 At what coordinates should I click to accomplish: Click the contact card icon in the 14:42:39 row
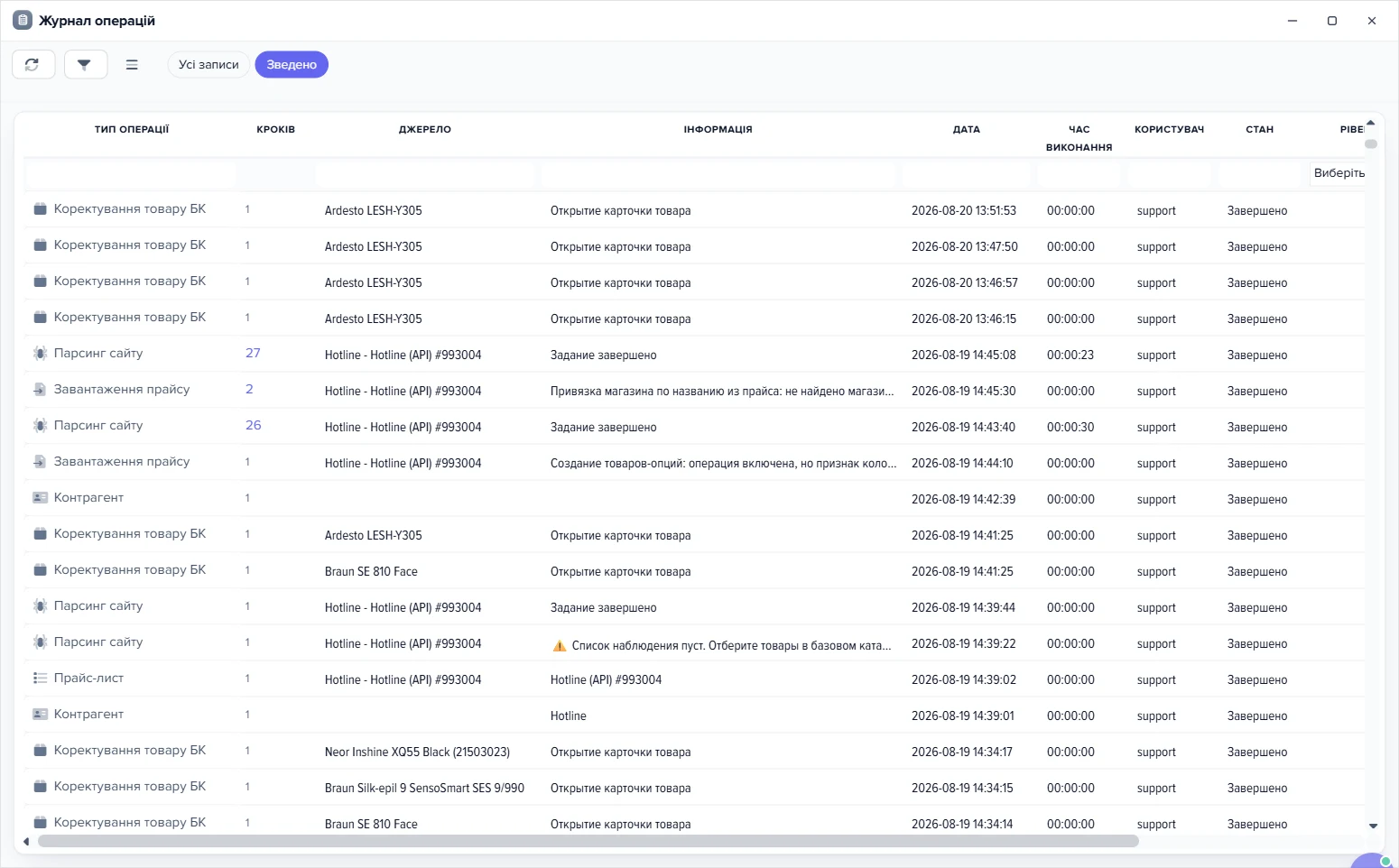point(40,498)
